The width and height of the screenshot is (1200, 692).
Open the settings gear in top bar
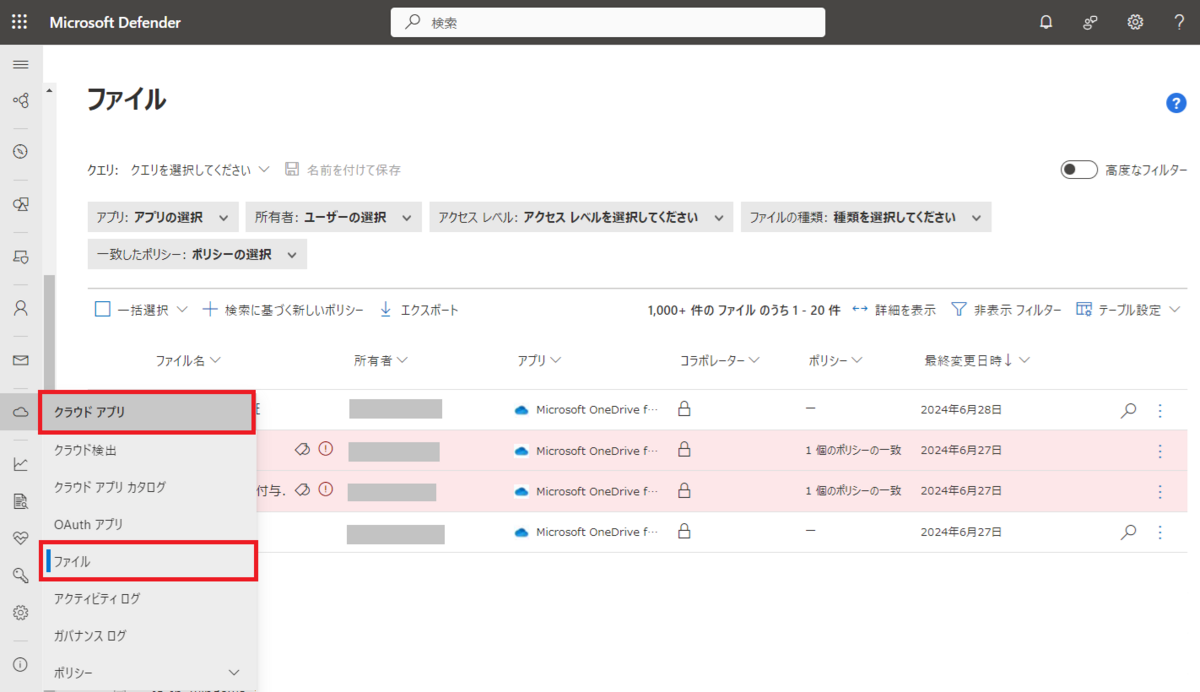1136,22
